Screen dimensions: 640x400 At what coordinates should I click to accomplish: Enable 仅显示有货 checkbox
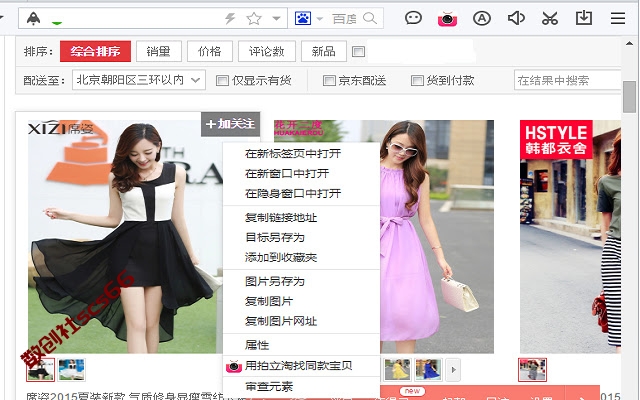coord(222,80)
